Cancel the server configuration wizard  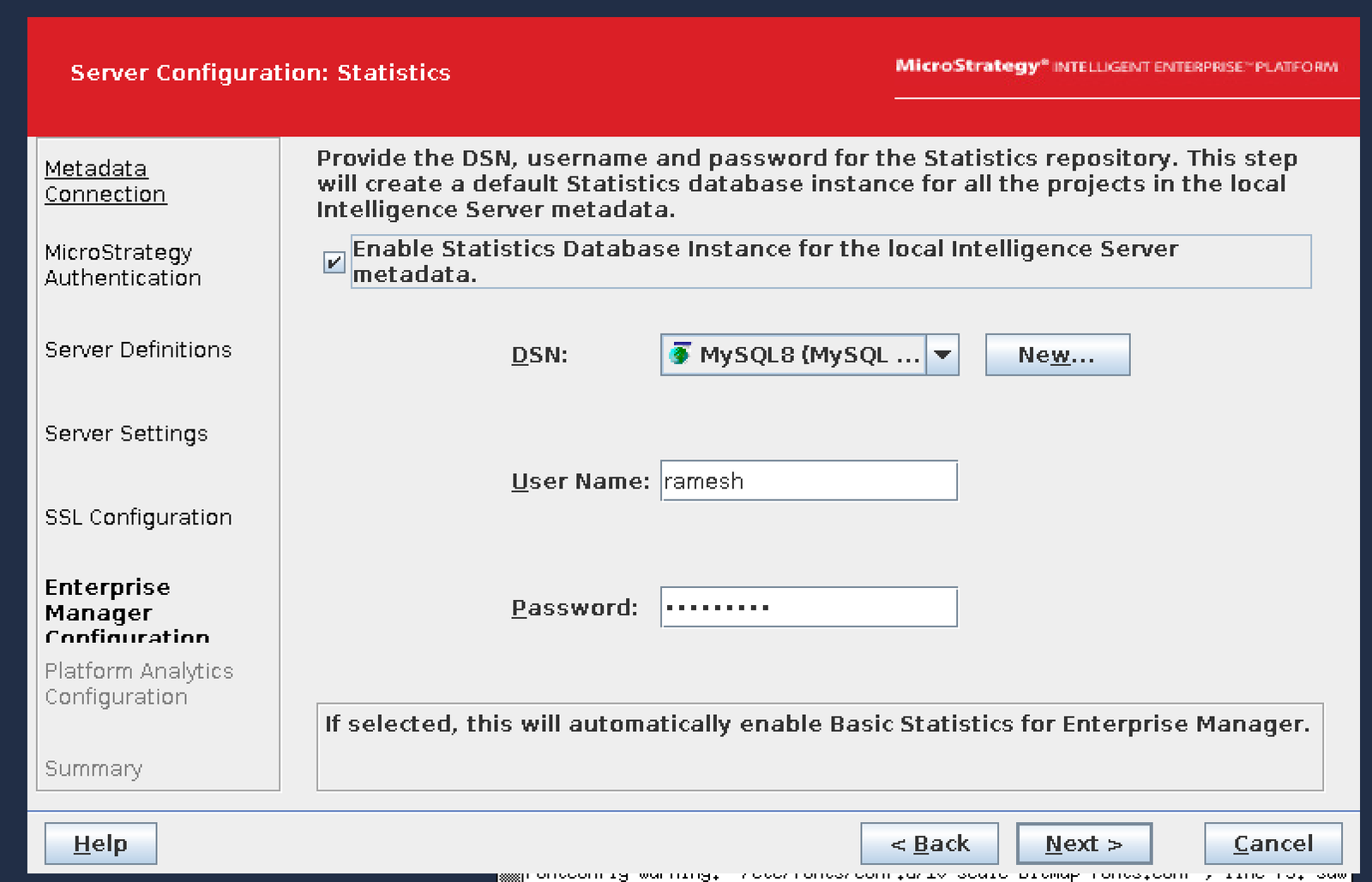tap(1273, 843)
